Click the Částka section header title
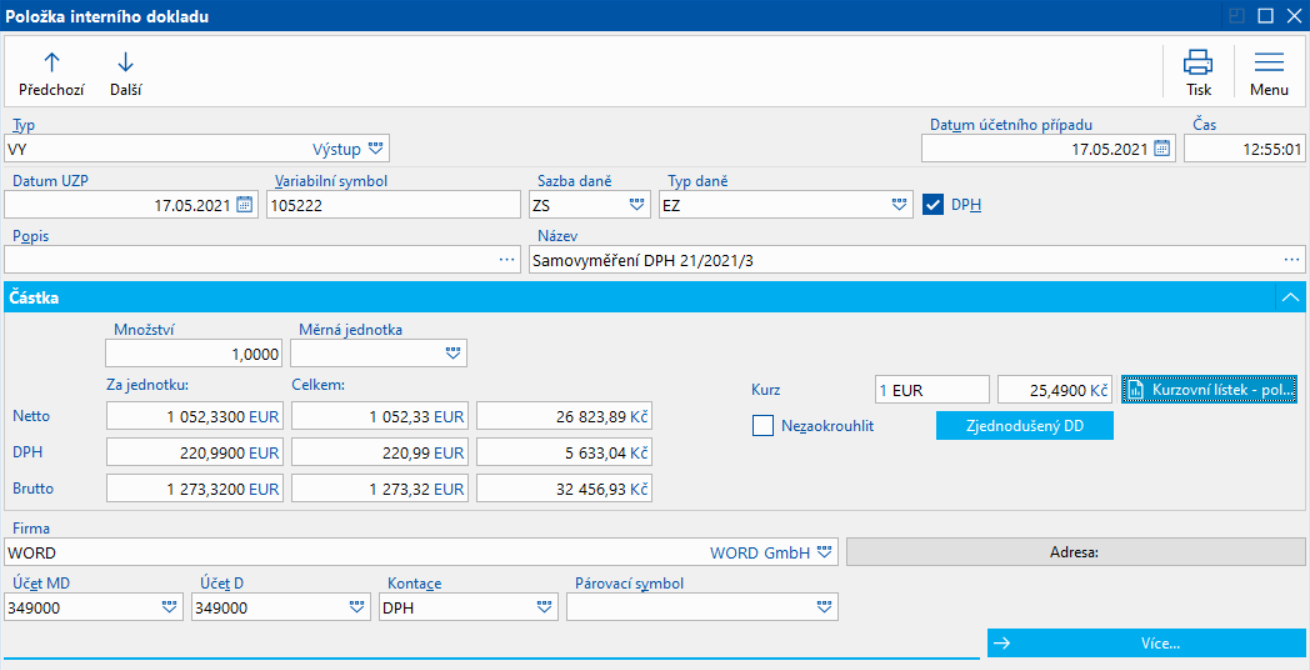 (x=34, y=298)
